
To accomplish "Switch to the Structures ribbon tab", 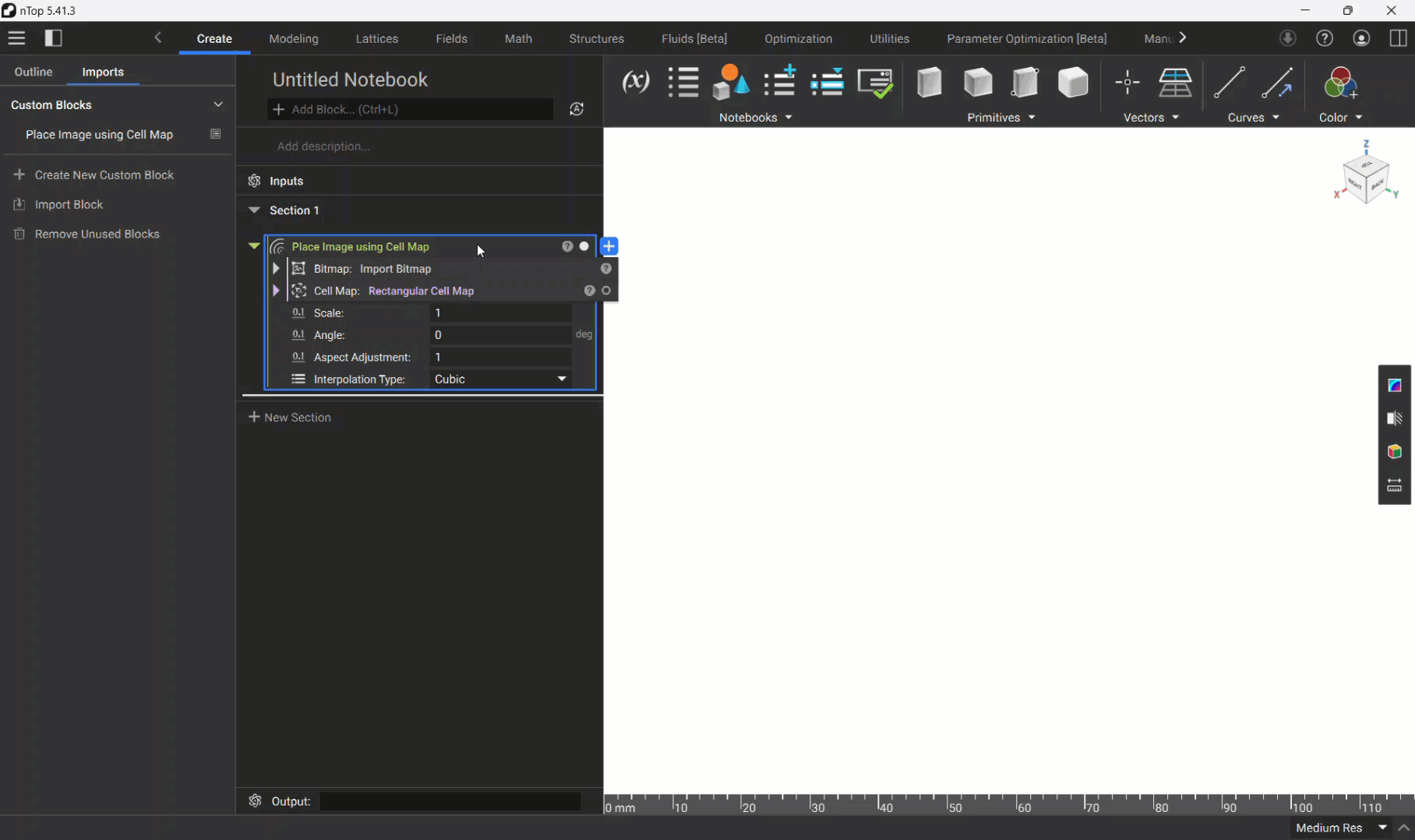I will (596, 38).
